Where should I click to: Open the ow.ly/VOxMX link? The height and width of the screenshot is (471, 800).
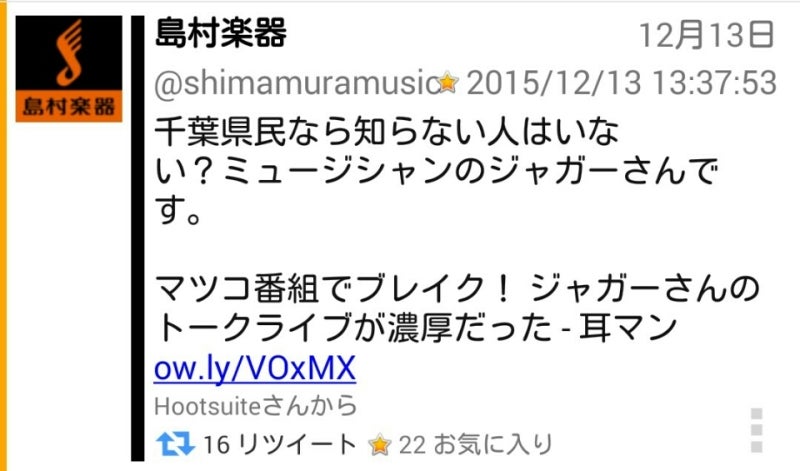click(x=255, y=368)
